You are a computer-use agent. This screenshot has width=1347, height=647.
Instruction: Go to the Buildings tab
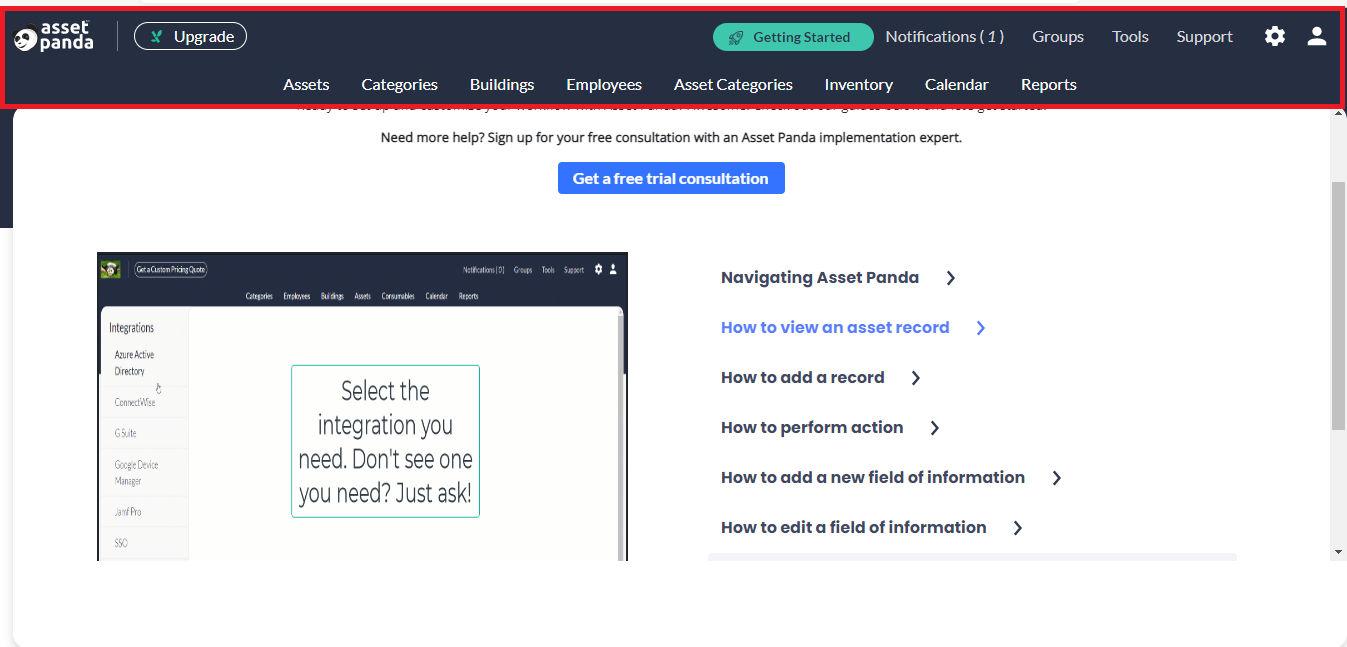click(502, 85)
